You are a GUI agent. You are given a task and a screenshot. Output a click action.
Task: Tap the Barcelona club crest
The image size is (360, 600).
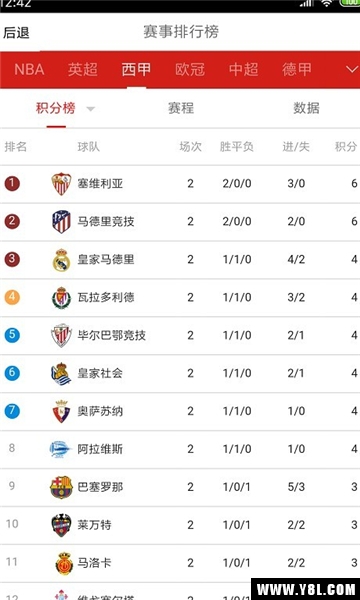click(x=61, y=487)
